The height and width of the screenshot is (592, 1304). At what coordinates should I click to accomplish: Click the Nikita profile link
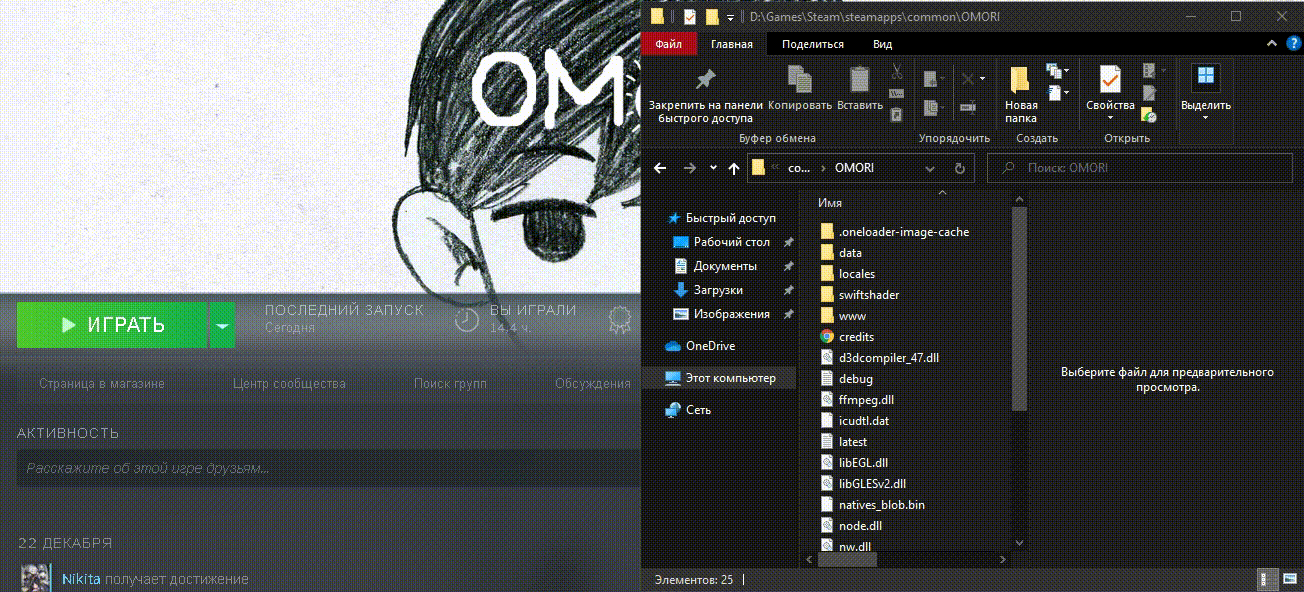[81, 579]
